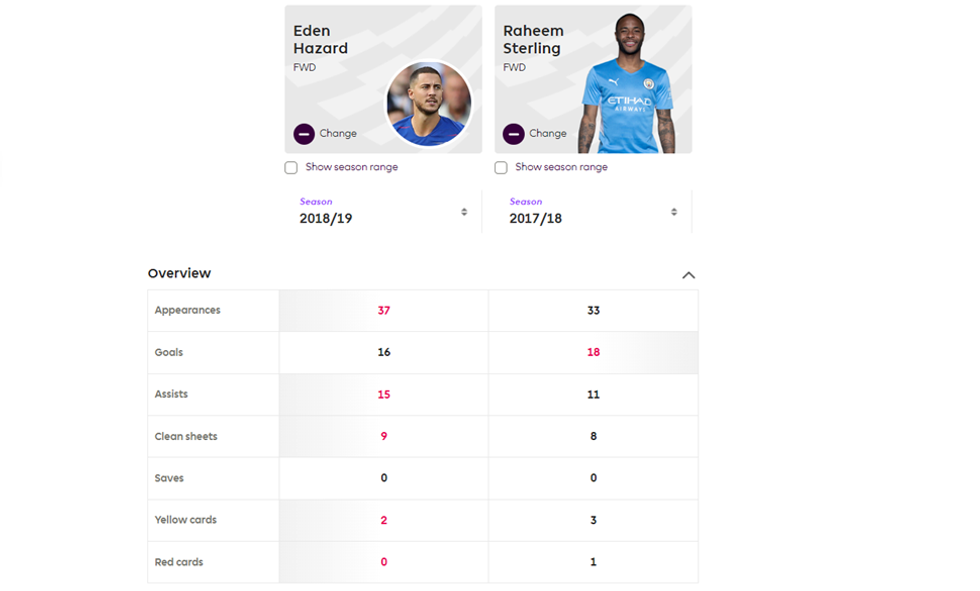Collapse the Overview section with its chevron
The image size is (980, 591).
click(x=688, y=275)
